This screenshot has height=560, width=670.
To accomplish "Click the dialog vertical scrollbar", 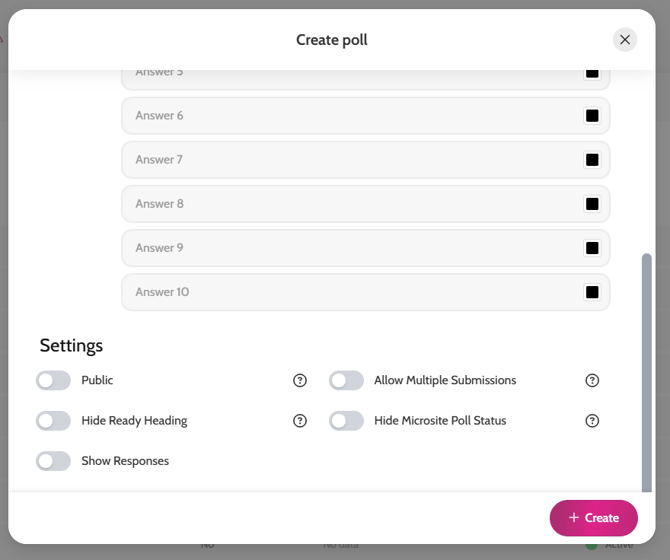I will tap(647, 370).
